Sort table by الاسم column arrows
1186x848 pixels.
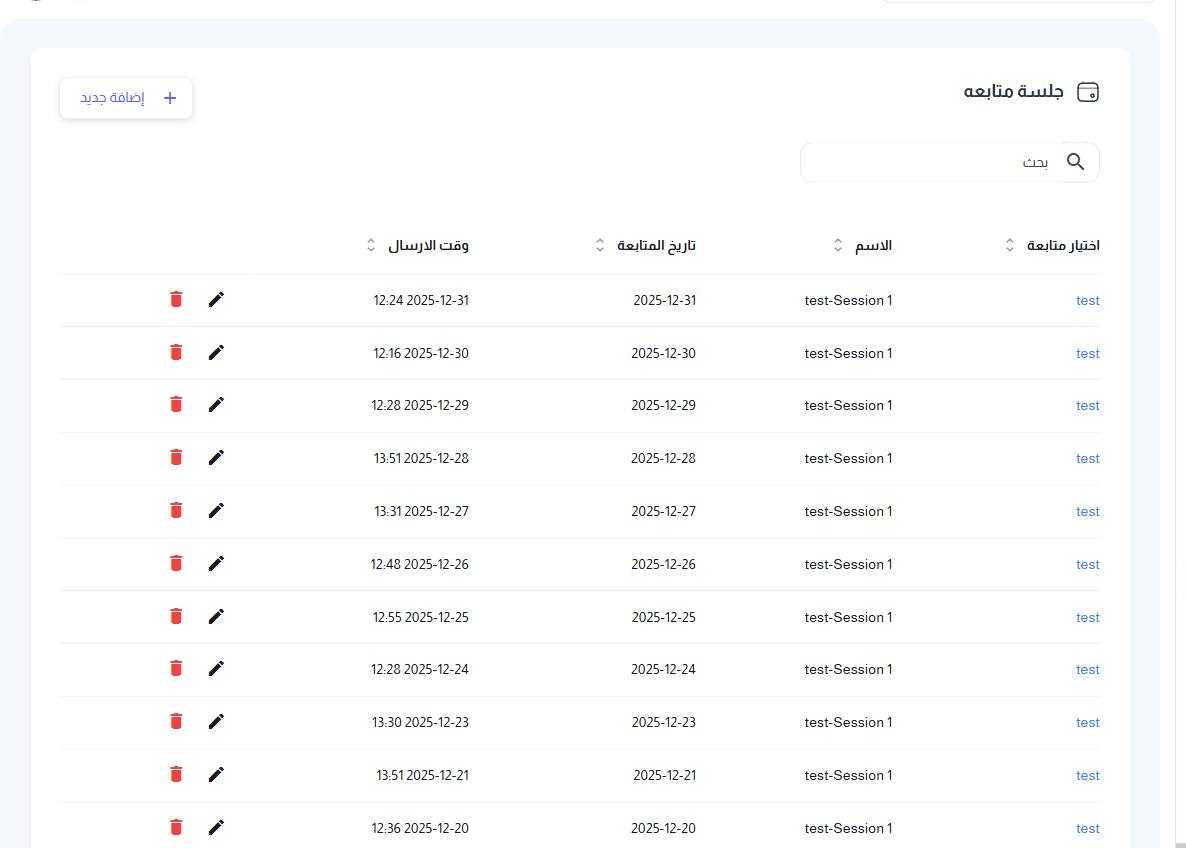pyautogui.click(x=838, y=245)
